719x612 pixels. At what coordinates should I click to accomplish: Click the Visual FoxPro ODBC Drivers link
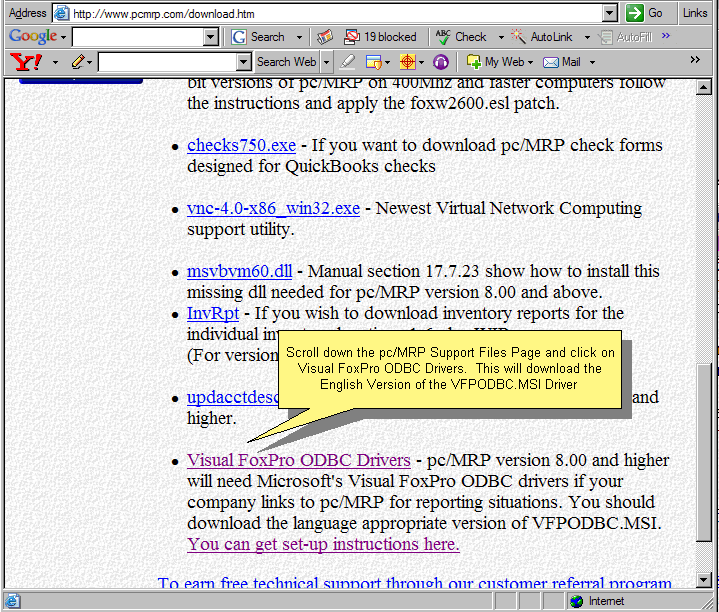pyautogui.click(x=299, y=460)
